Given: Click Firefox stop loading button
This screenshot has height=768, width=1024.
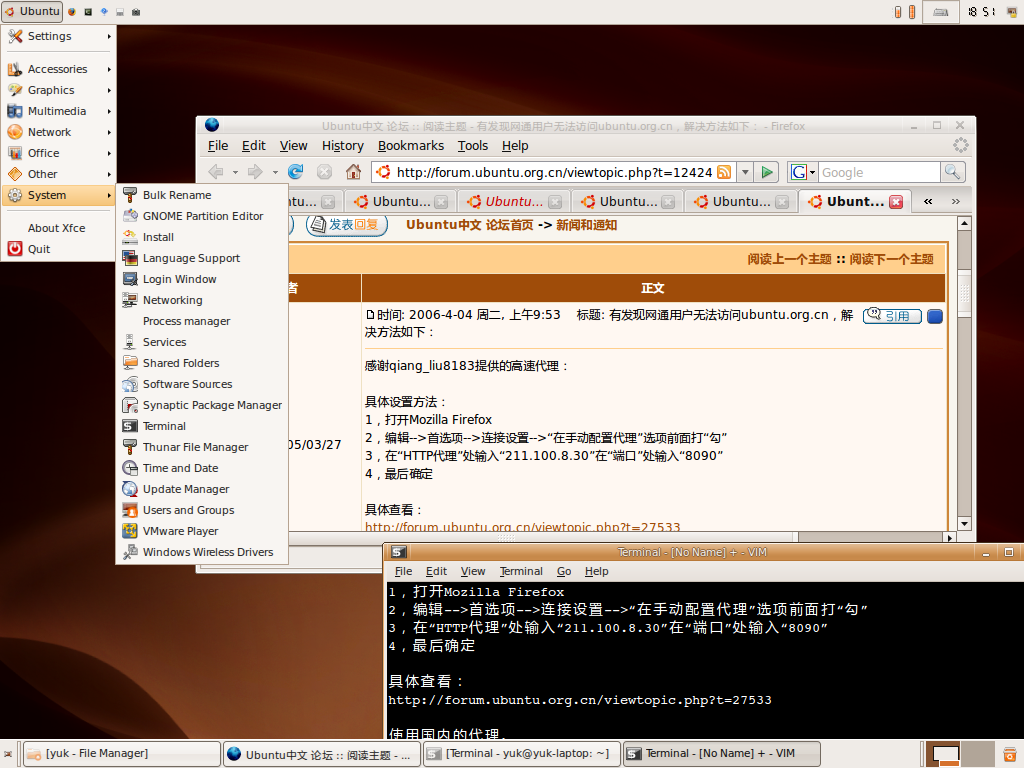Looking at the screenshot, I should [325, 172].
